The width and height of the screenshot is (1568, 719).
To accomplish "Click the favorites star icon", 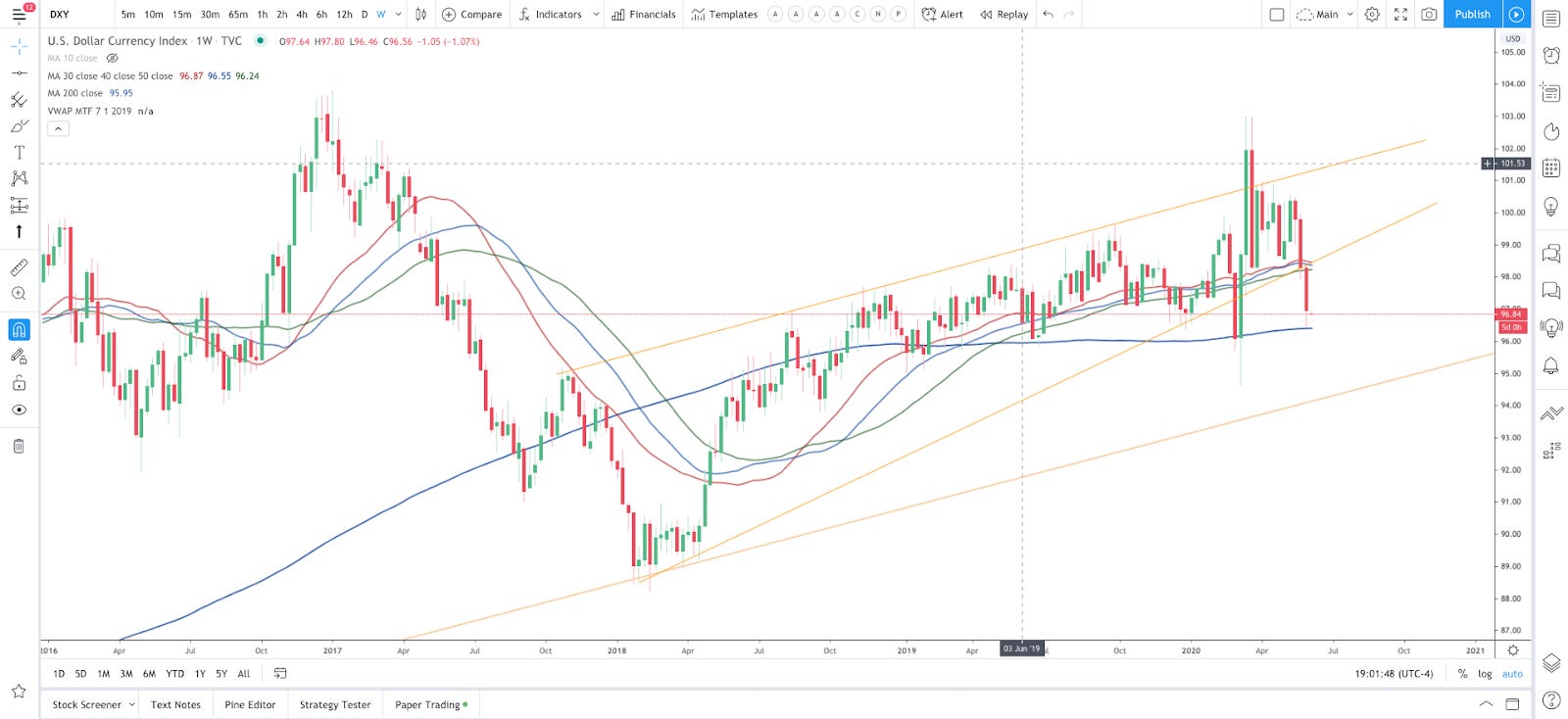I will (x=19, y=692).
